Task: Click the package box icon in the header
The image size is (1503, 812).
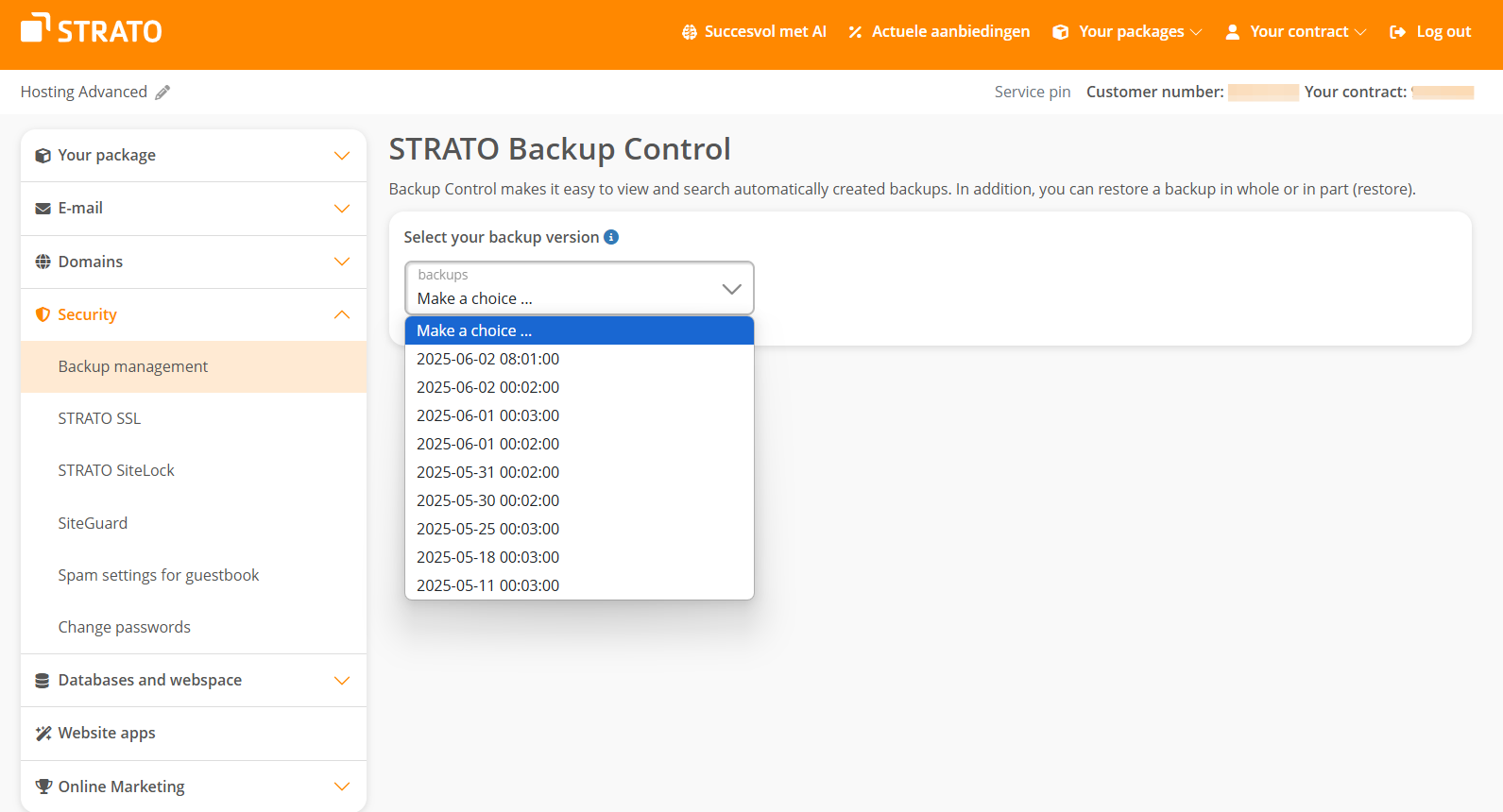Action: 1061,32
